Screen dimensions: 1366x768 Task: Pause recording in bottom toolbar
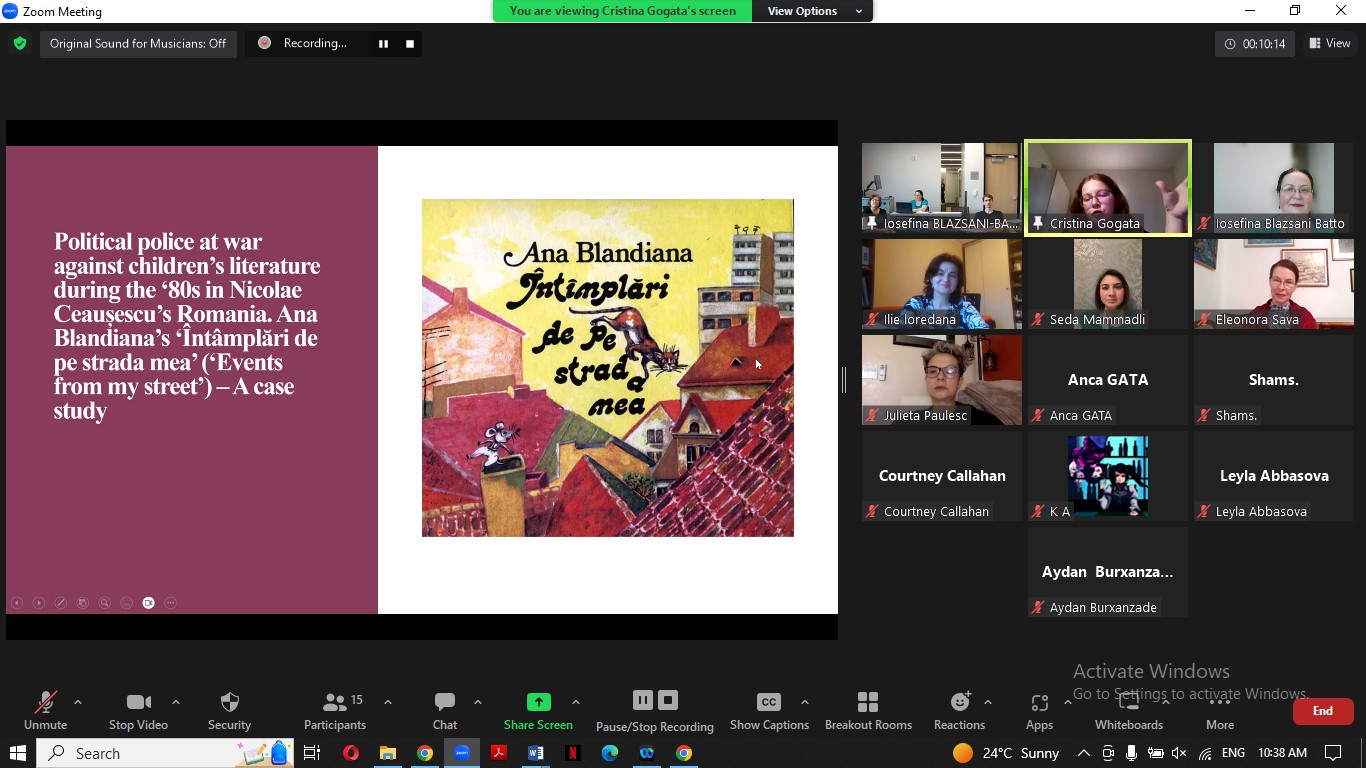point(643,700)
